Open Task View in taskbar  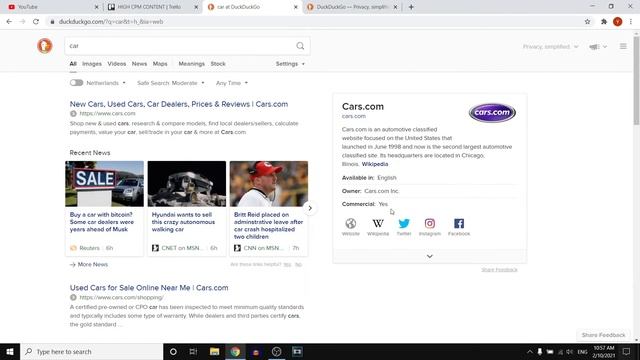coord(193,351)
